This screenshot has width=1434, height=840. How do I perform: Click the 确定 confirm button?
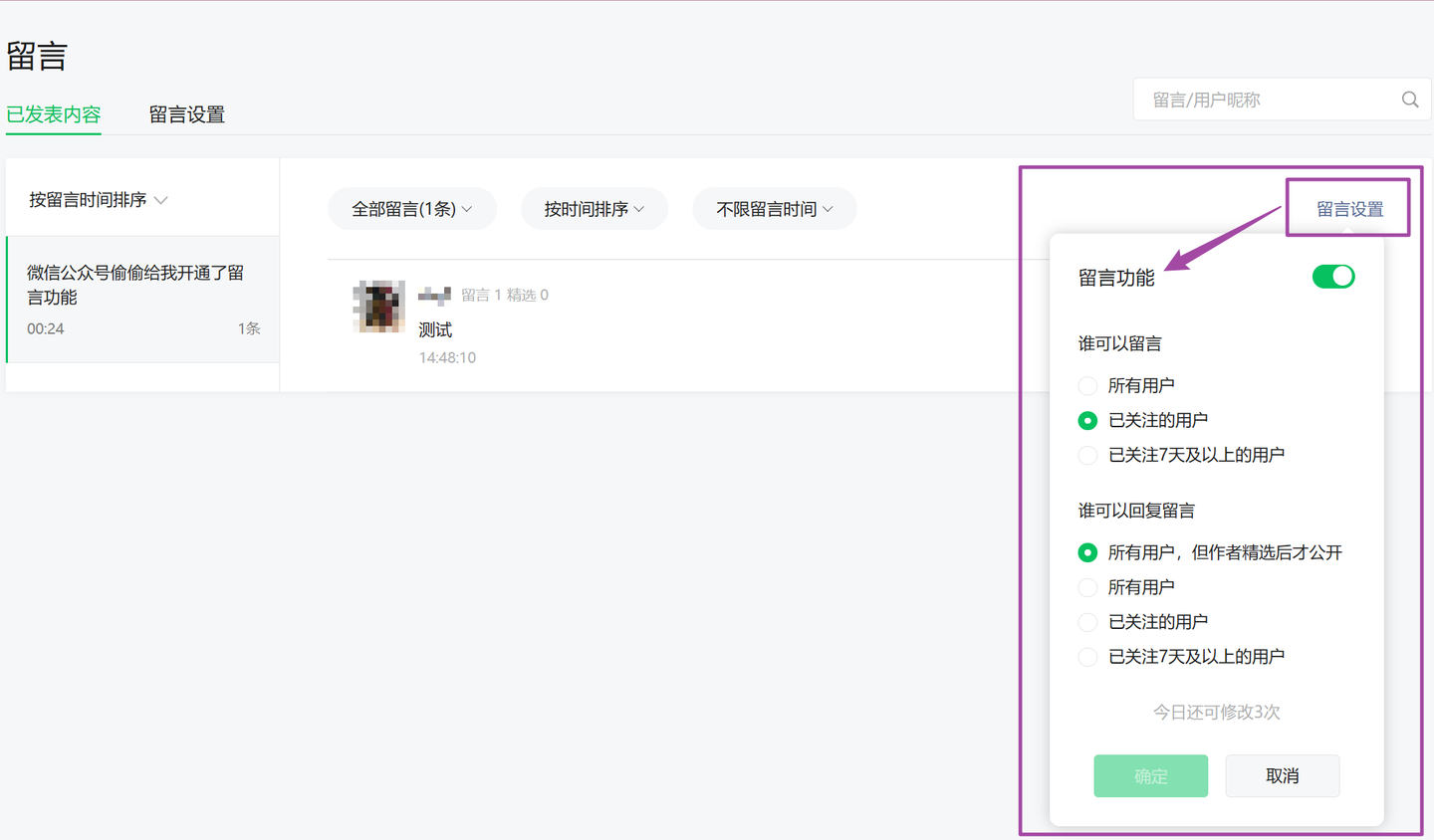click(x=1150, y=776)
